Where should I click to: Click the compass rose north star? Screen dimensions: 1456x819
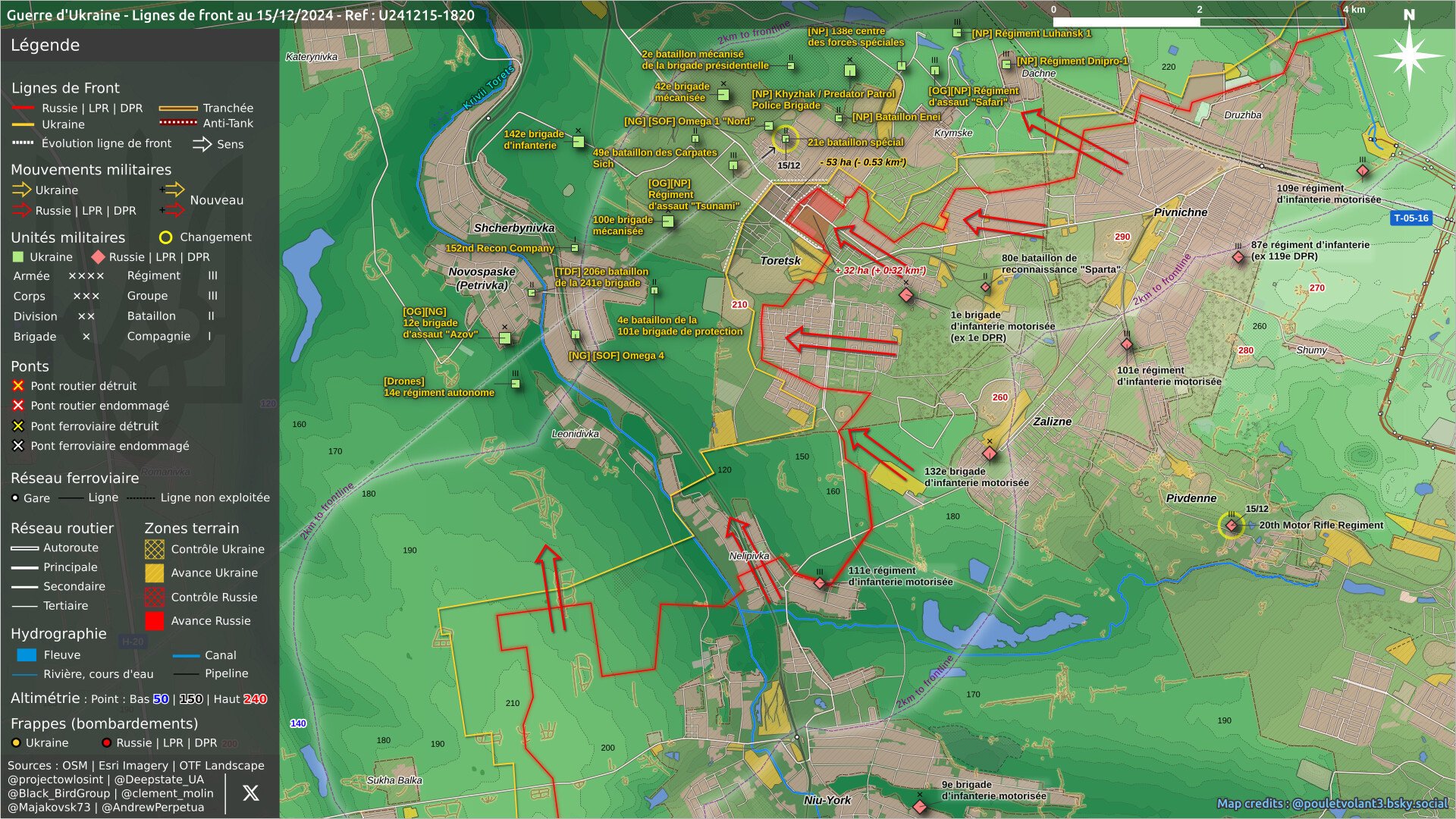click(x=1409, y=55)
